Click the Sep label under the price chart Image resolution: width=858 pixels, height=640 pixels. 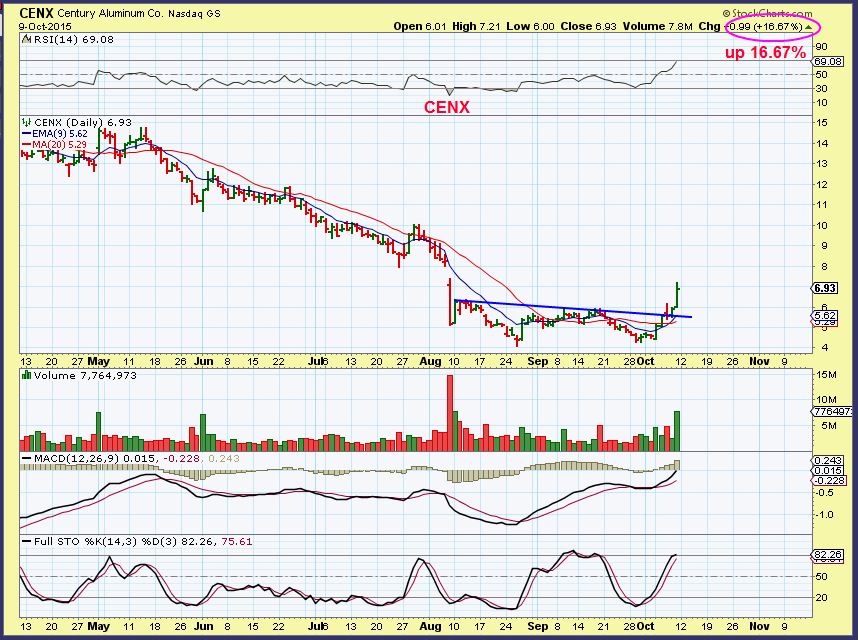[x=538, y=361]
